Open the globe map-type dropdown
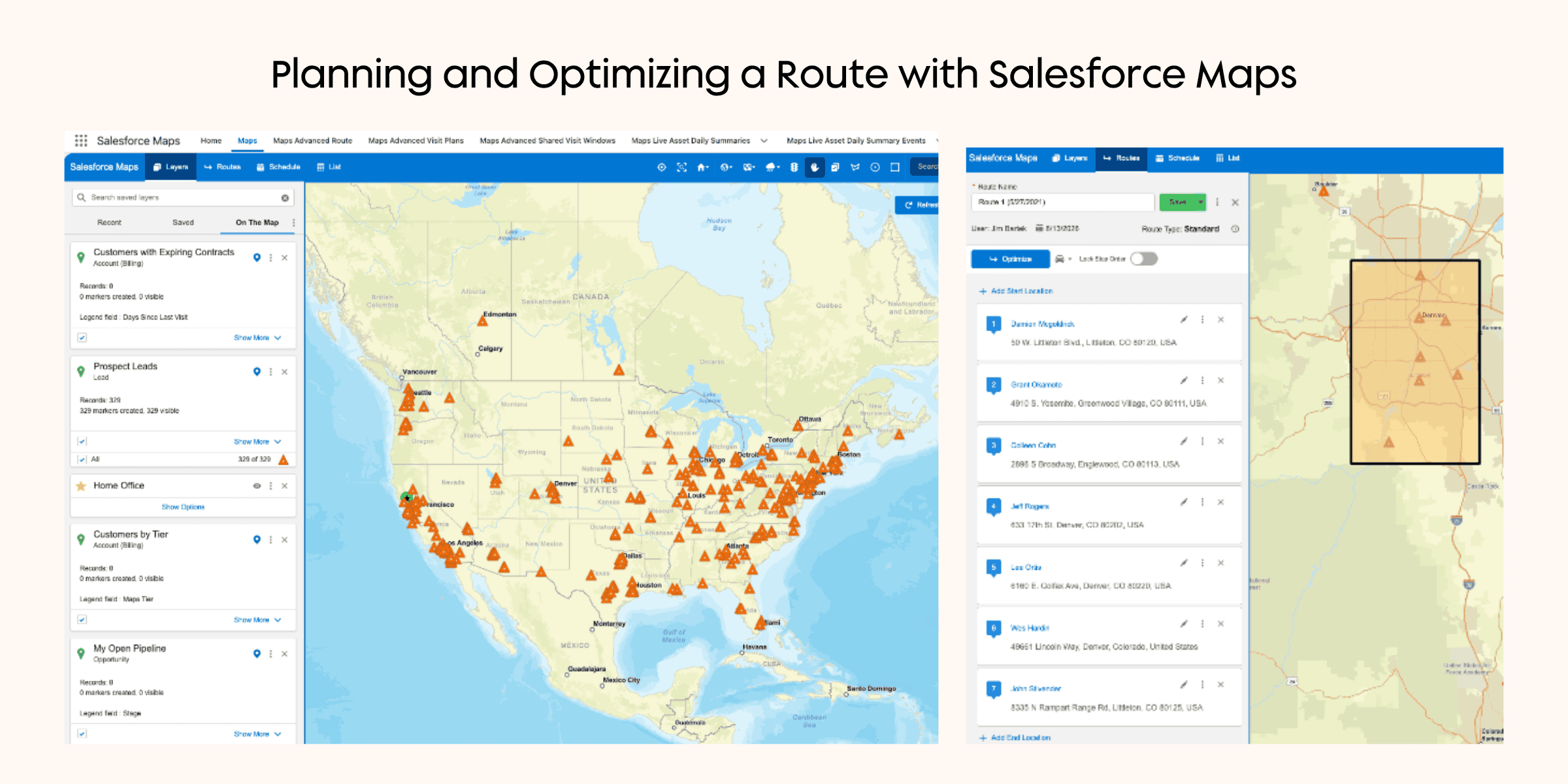Image resolution: width=1568 pixels, height=784 pixels. (x=727, y=167)
